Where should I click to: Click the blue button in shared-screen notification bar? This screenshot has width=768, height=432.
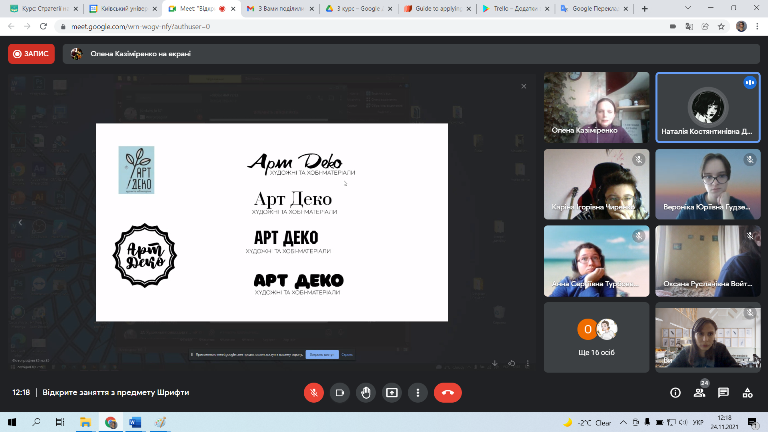point(322,354)
